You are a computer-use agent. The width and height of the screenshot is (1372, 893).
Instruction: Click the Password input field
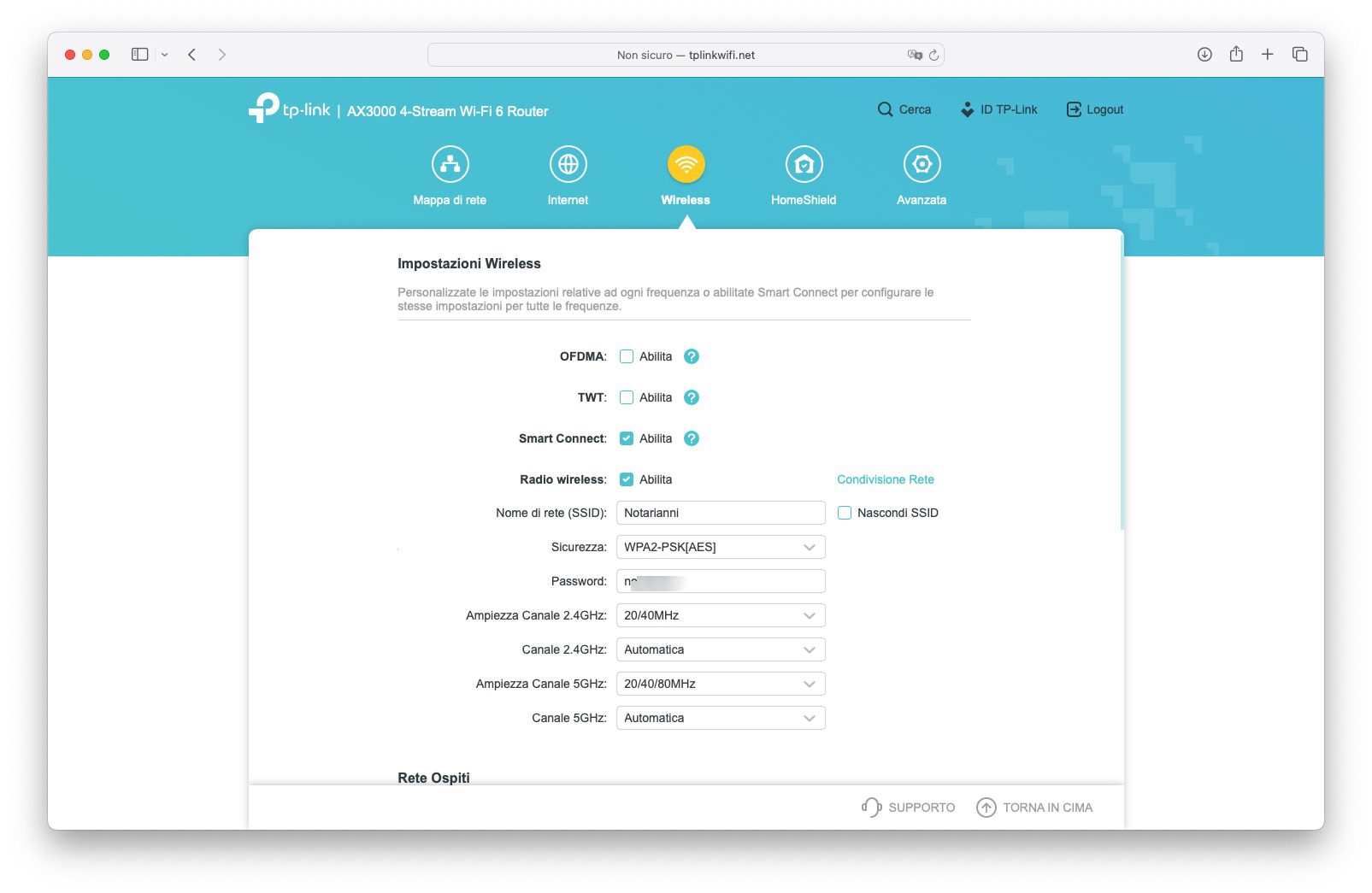(x=721, y=581)
